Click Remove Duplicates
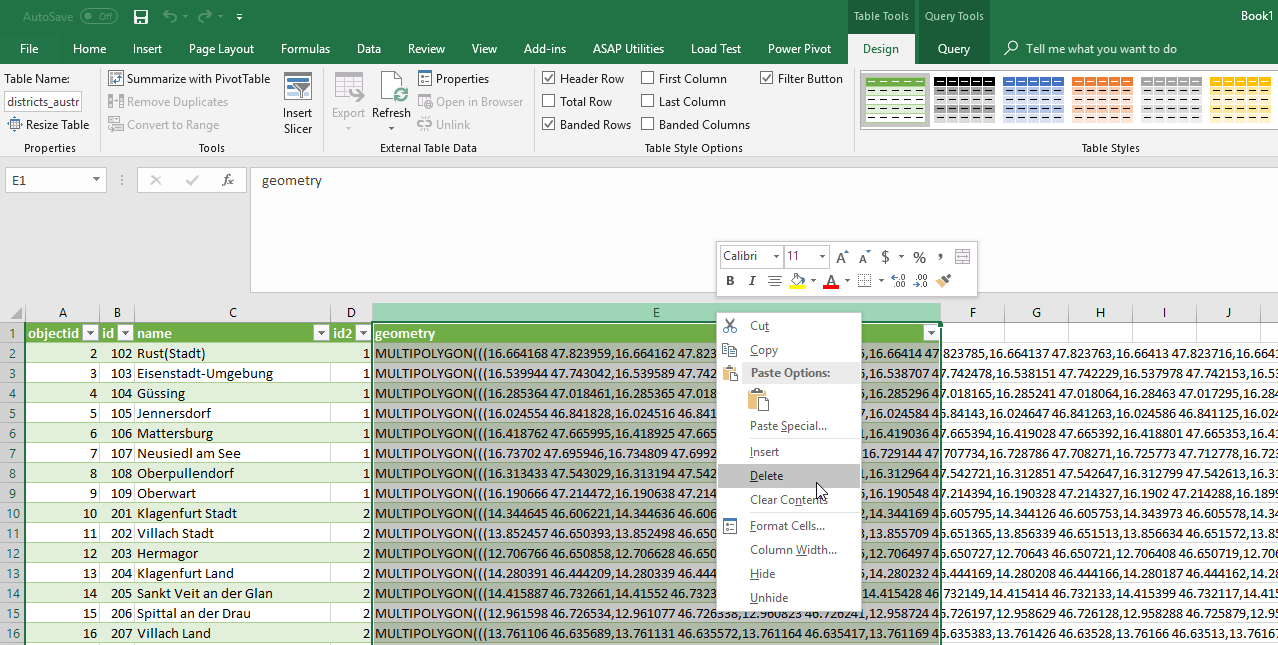The height and width of the screenshot is (645, 1278). pyautogui.click(x=167, y=101)
